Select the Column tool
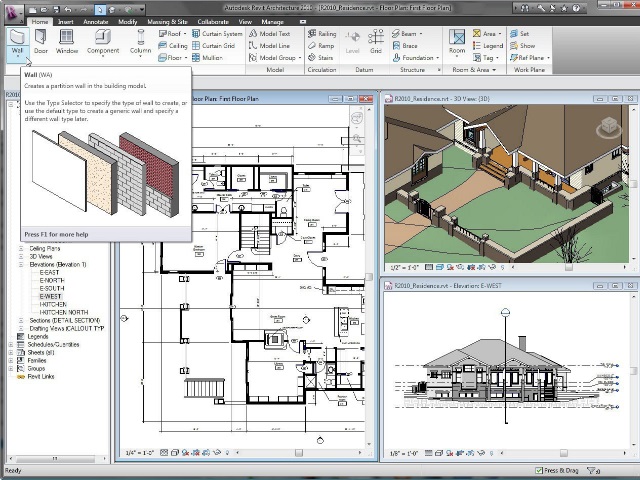640x480 pixels. click(x=140, y=39)
